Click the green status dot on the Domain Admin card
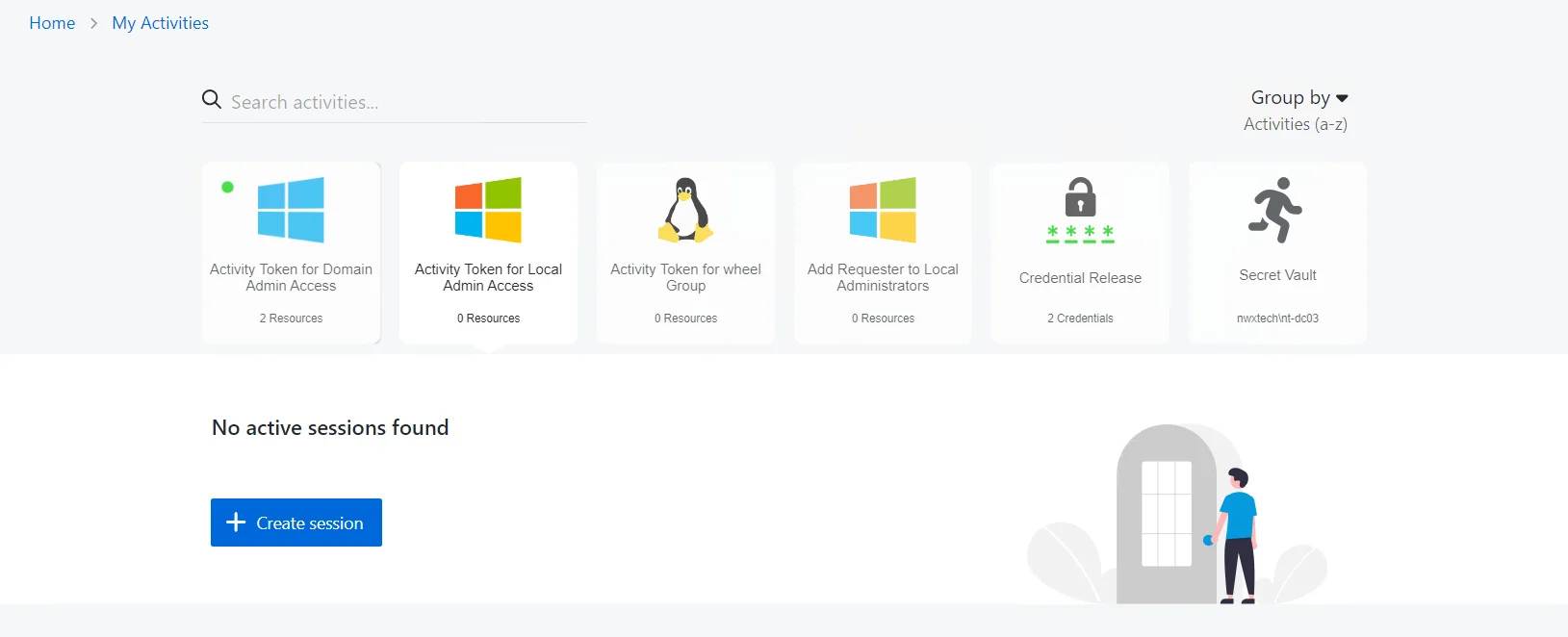1568x637 pixels. coord(227,187)
